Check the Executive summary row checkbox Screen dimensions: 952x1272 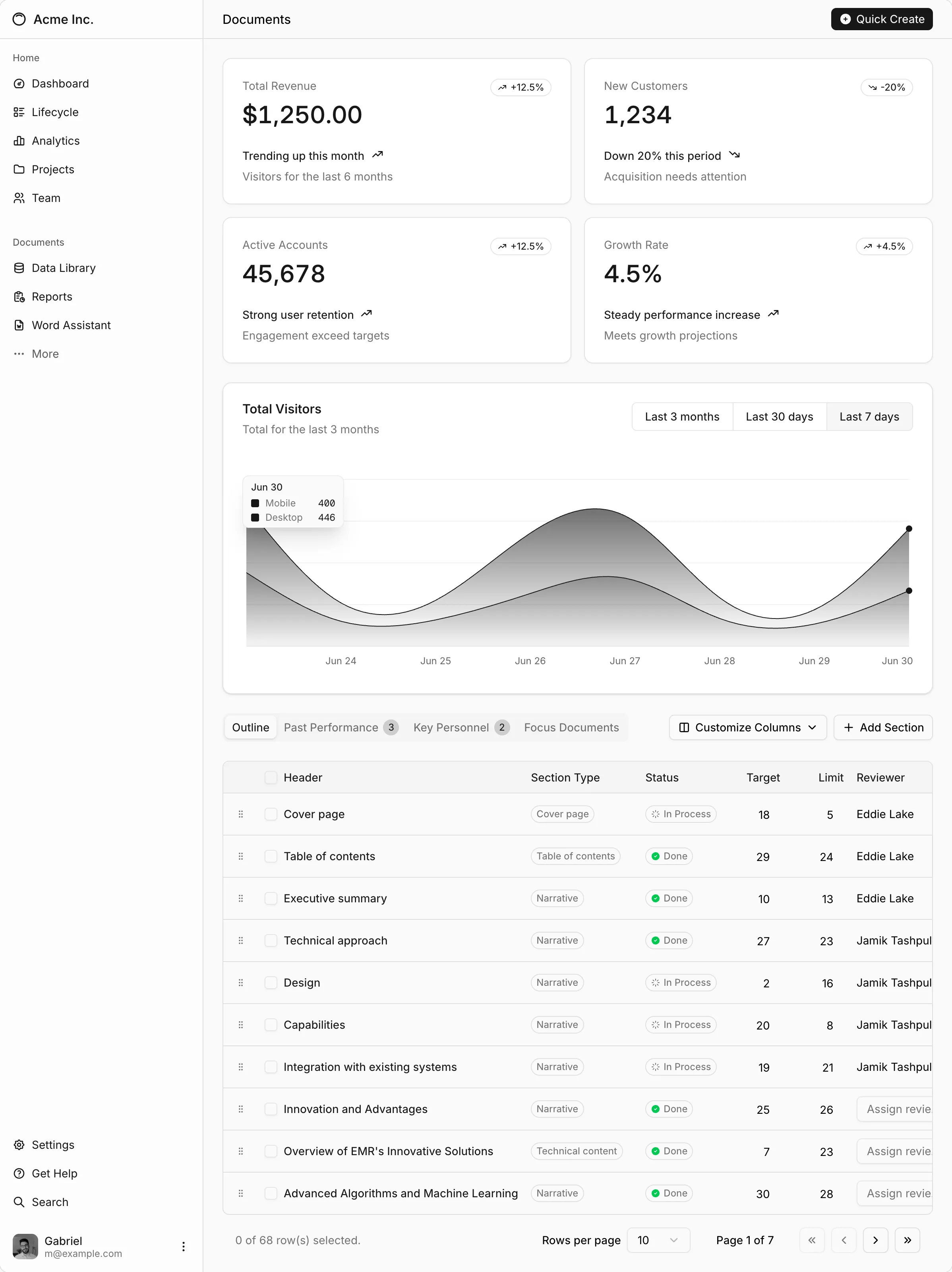click(271, 898)
